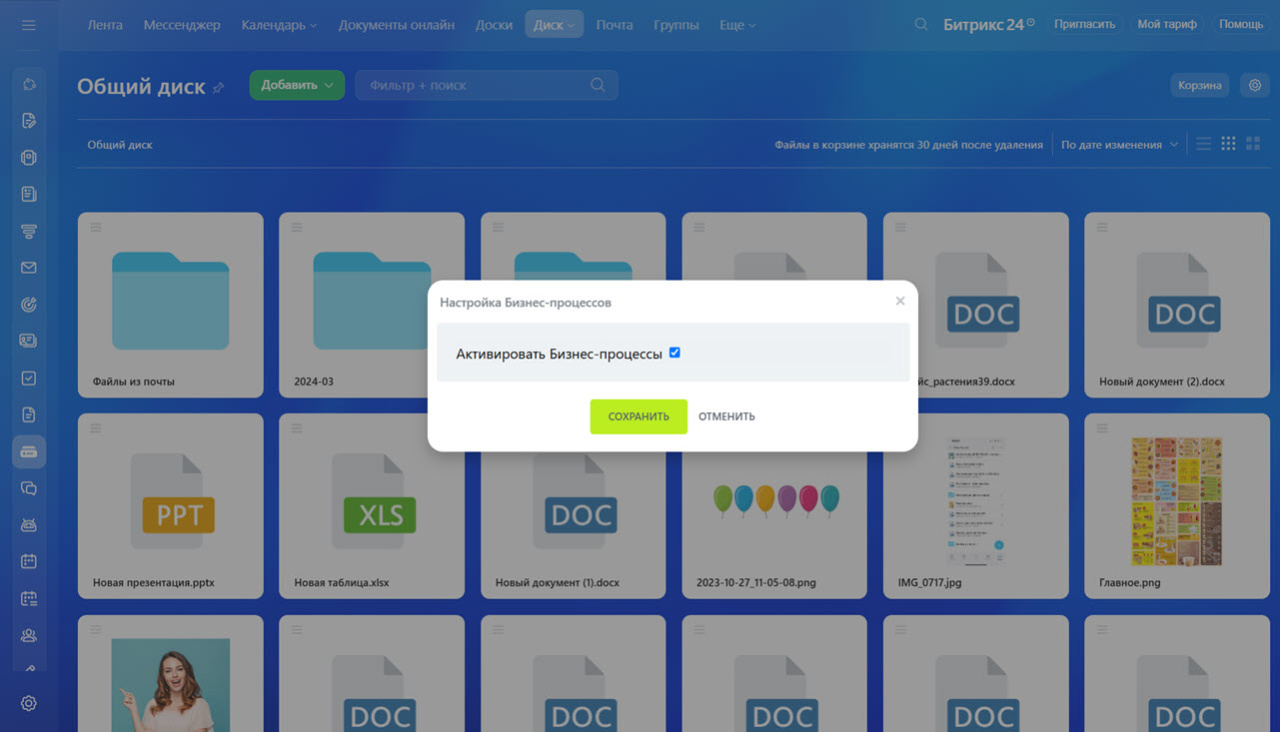1280x732 pixels.
Task: Click the Битрикс 24 logo text
Action: tap(983, 24)
